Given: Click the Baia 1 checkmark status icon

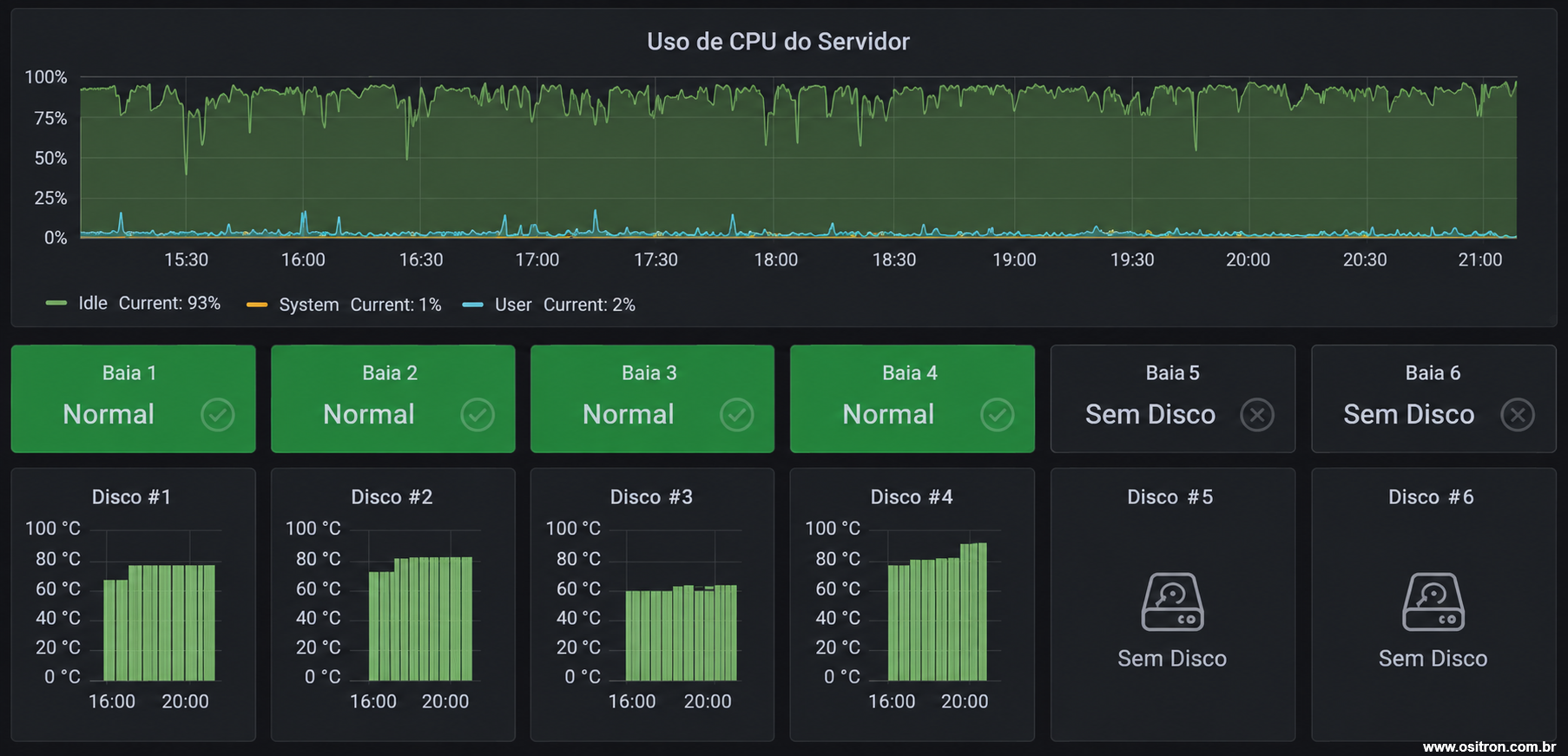Looking at the screenshot, I should click(x=218, y=415).
